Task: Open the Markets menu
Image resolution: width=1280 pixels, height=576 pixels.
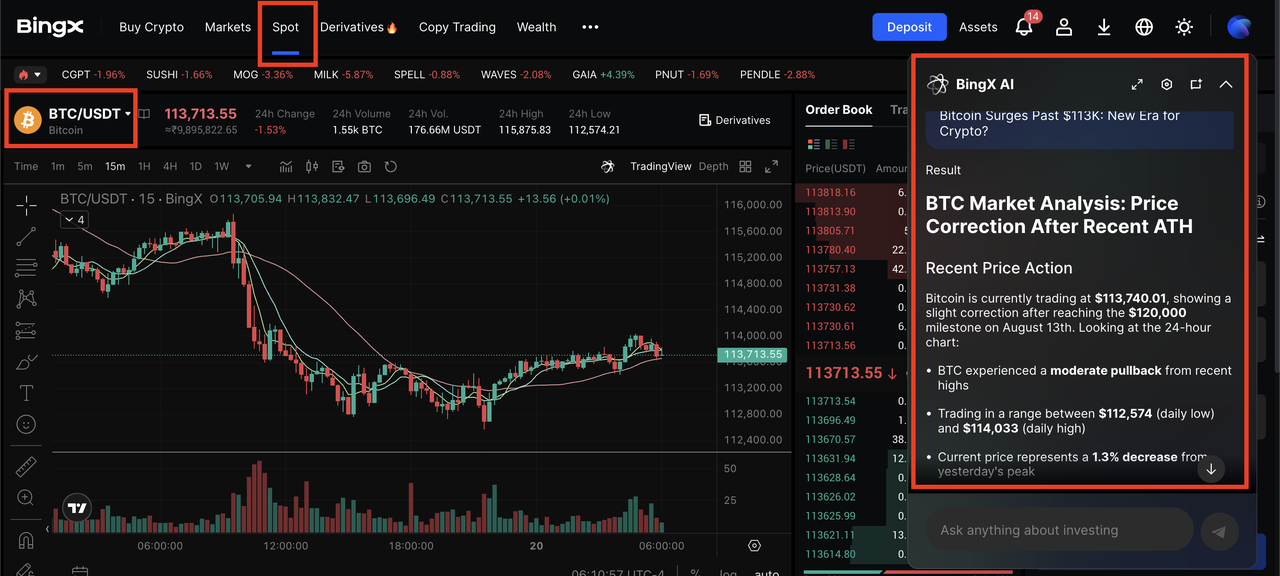Action: 228,27
